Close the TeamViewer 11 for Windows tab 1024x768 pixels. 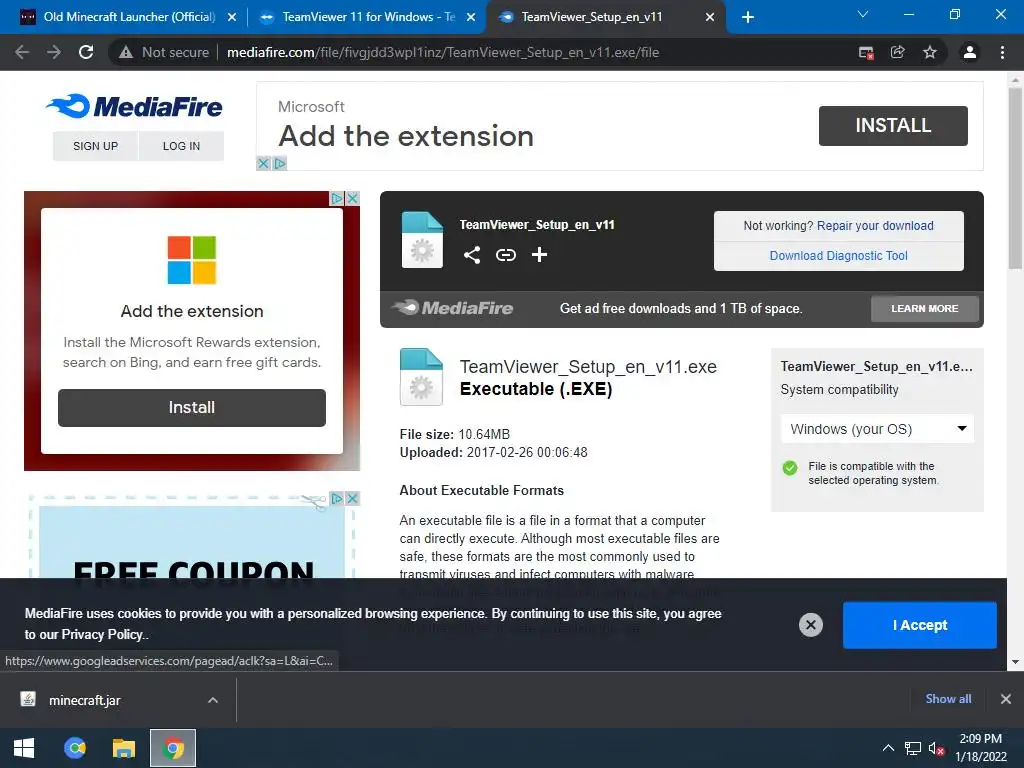[471, 18]
